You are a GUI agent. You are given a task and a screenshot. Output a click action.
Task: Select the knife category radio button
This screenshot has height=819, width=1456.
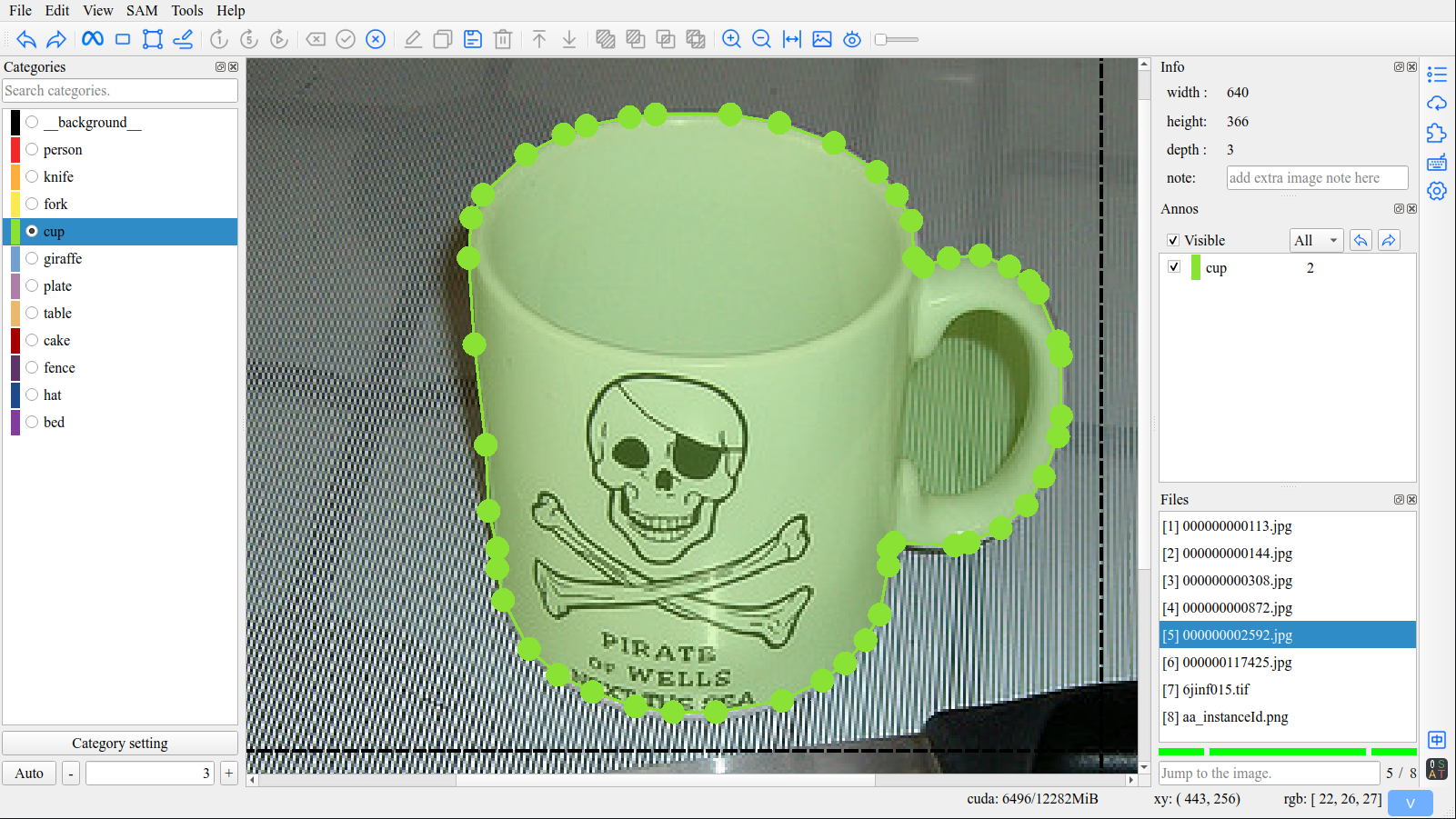coord(32,176)
